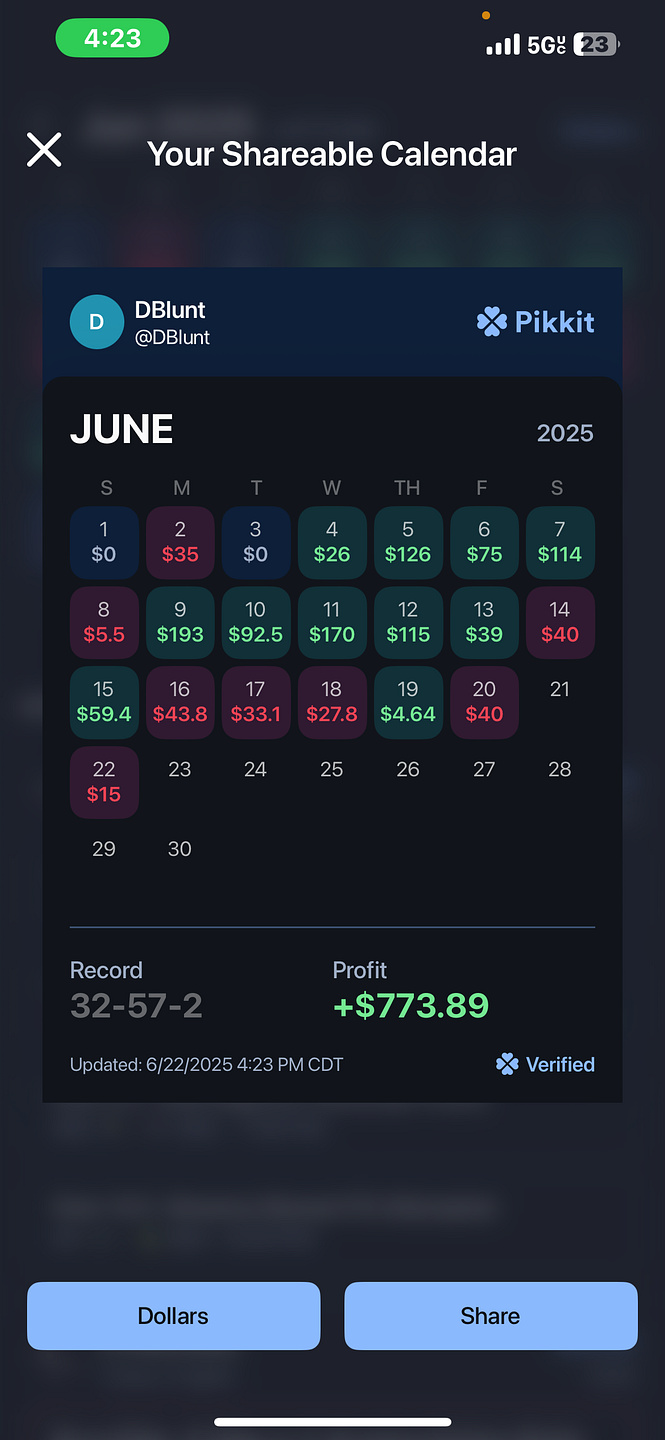The height and width of the screenshot is (1440, 665).
Task: Tap the +$773.89 profit total
Action: [411, 1005]
